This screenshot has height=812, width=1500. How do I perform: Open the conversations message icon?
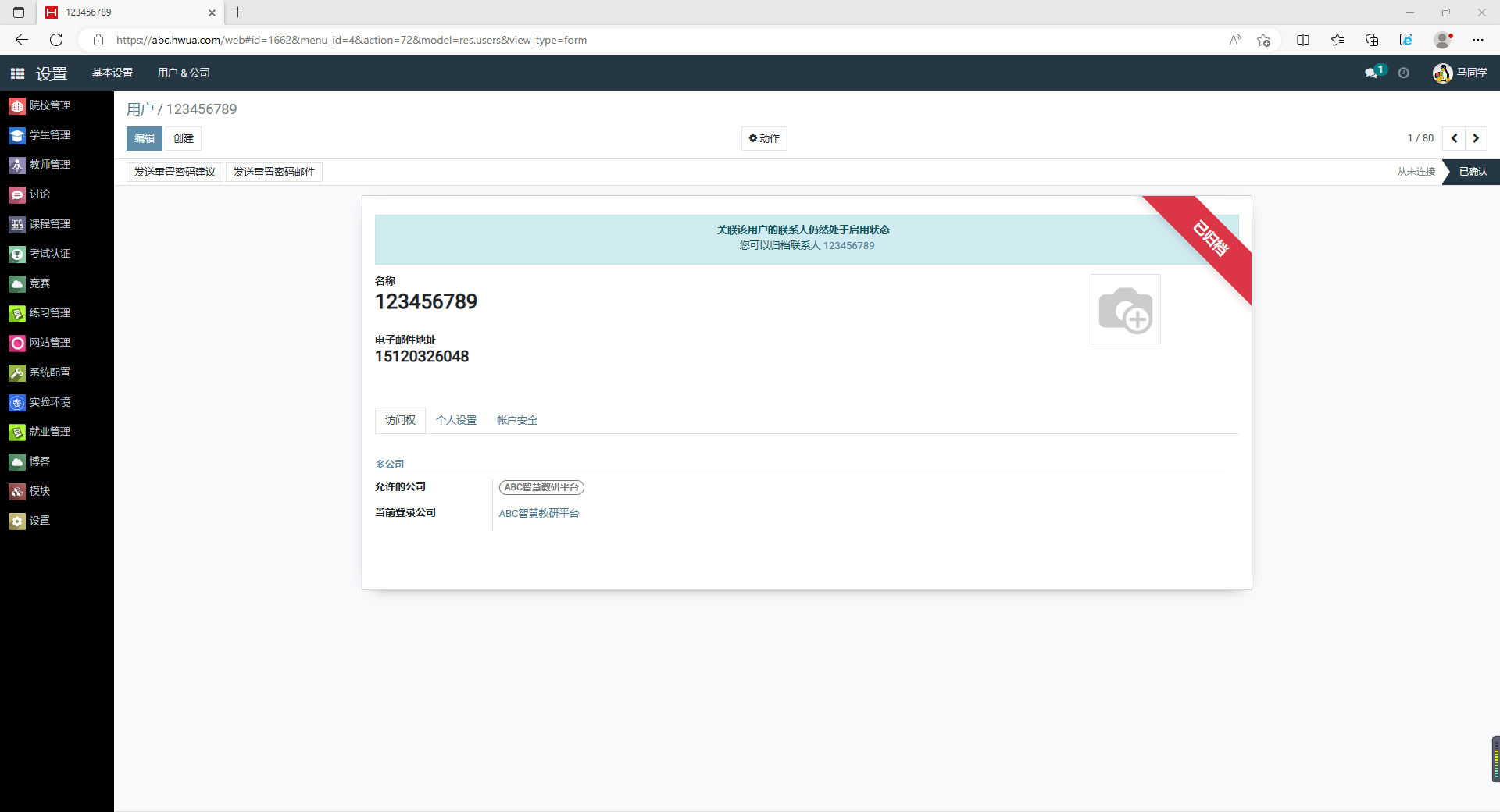(x=1371, y=73)
